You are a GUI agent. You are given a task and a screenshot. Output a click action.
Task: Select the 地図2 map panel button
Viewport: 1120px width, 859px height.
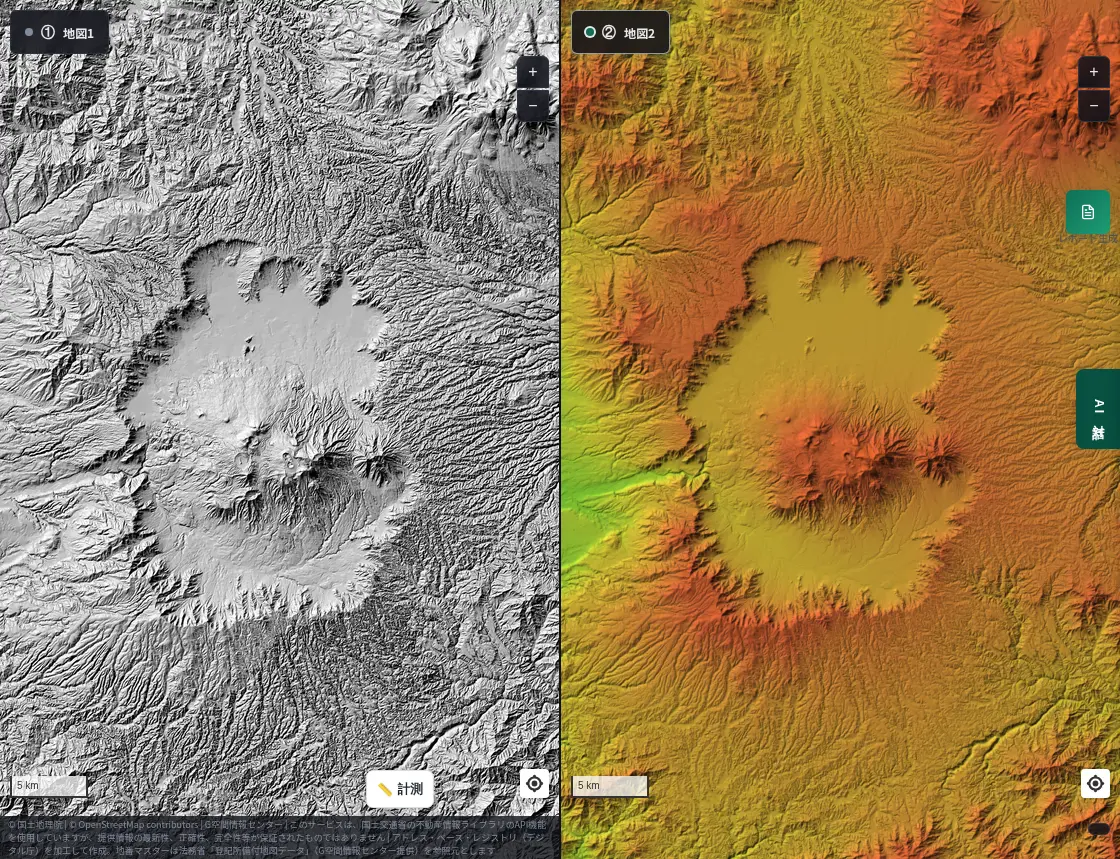coord(621,32)
